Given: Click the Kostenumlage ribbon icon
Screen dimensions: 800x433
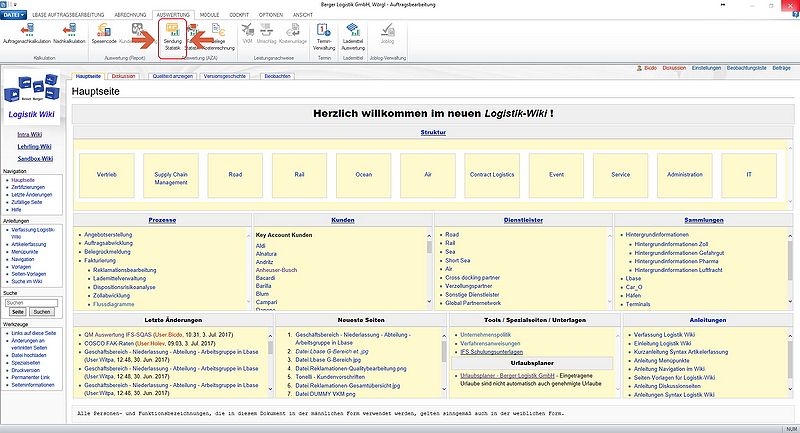Looking at the screenshot, I should click(293, 34).
